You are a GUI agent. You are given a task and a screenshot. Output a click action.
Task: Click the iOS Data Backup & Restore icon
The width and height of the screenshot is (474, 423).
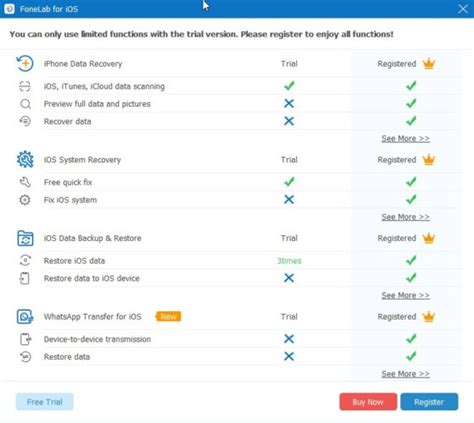(25, 238)
